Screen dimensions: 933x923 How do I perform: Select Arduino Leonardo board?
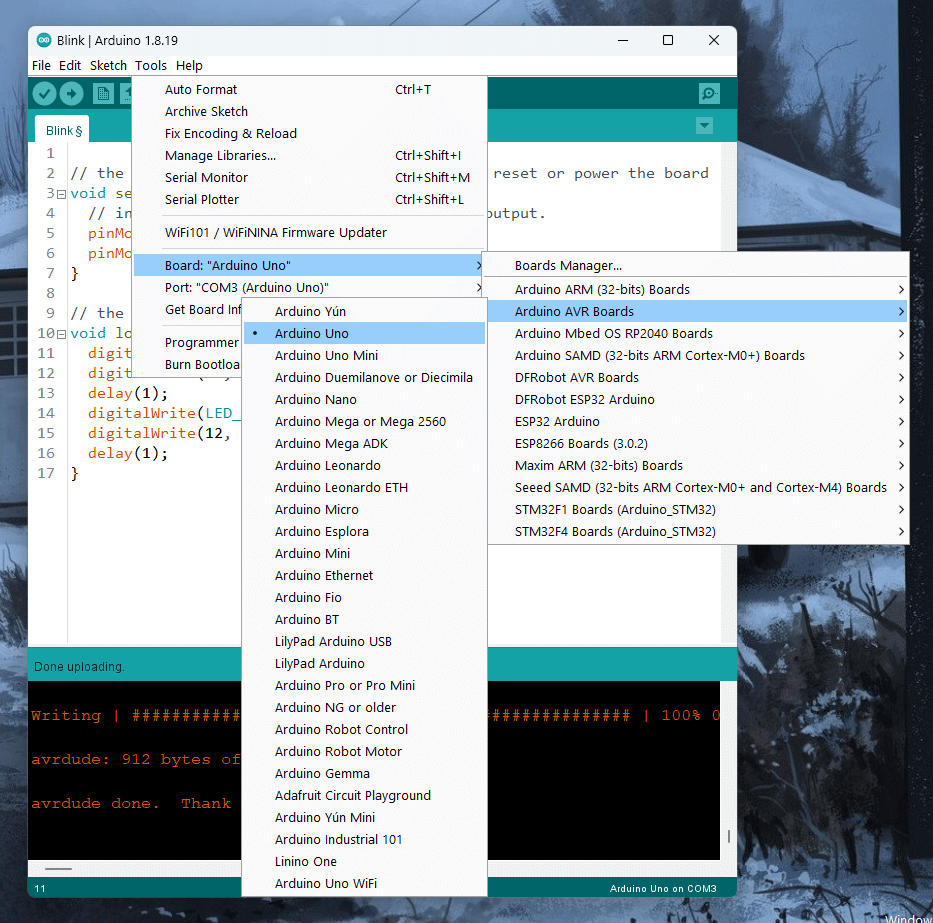click(364, 465)
